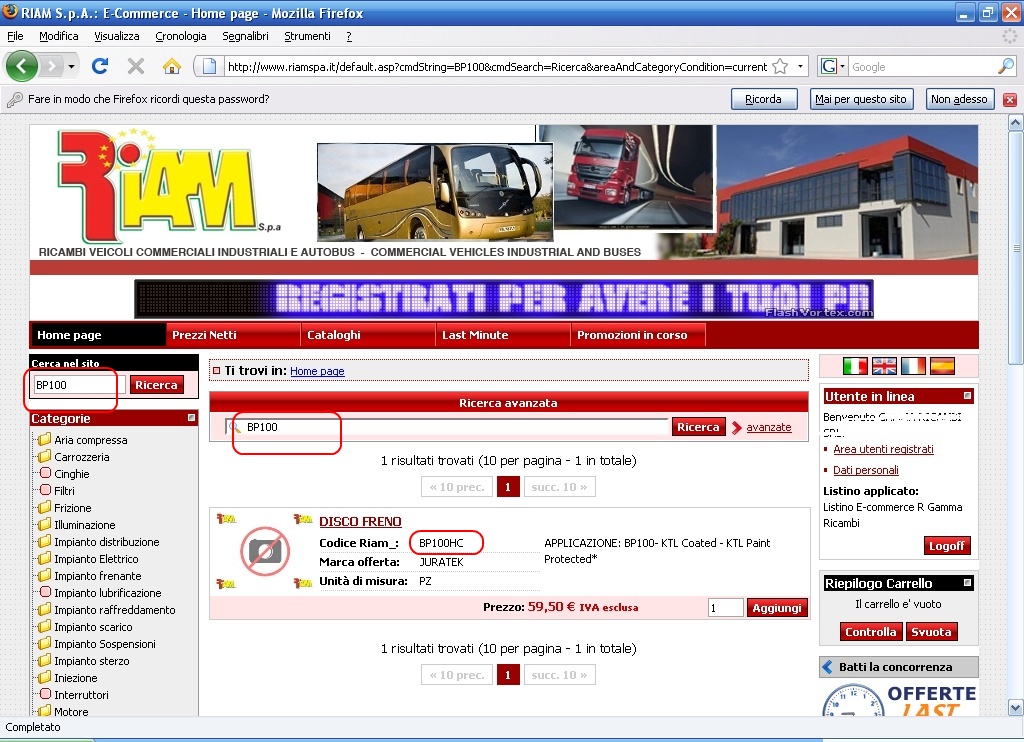Collapse the Utente in linea panel
1024x742 pixels.
[967, 396]
